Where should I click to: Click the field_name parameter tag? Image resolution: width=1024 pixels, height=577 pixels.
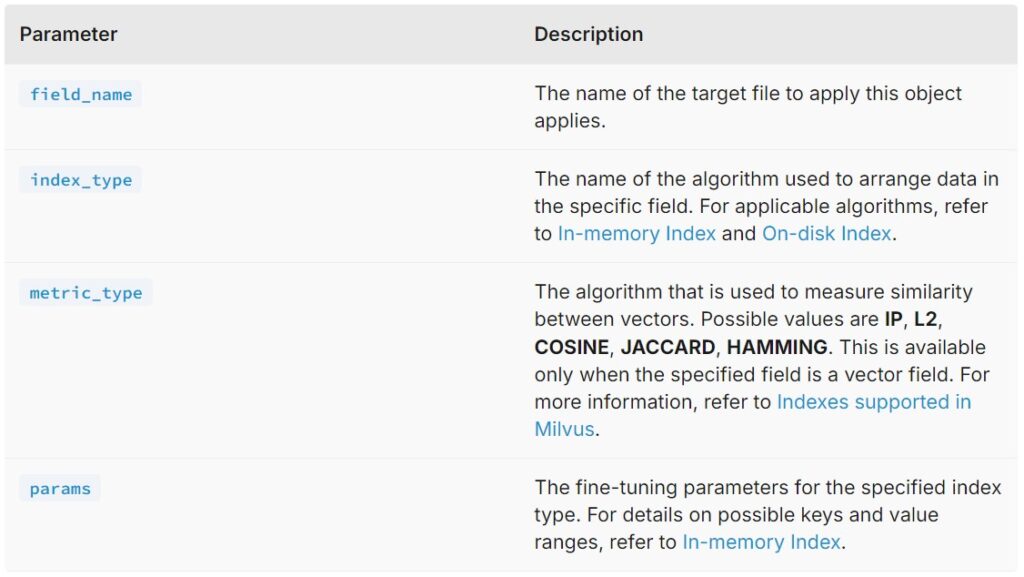pos(81,95)
